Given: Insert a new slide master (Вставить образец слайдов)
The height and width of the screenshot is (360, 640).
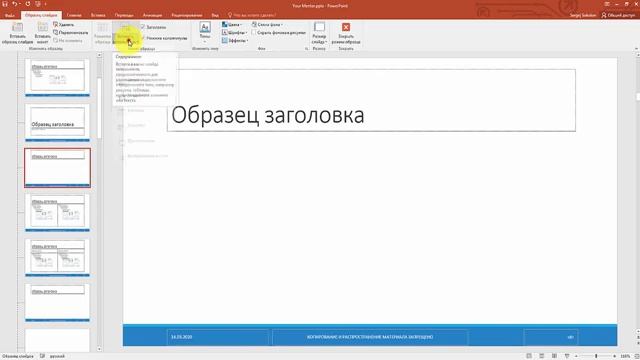Looking at the screenshot, I should pos(18,33).
